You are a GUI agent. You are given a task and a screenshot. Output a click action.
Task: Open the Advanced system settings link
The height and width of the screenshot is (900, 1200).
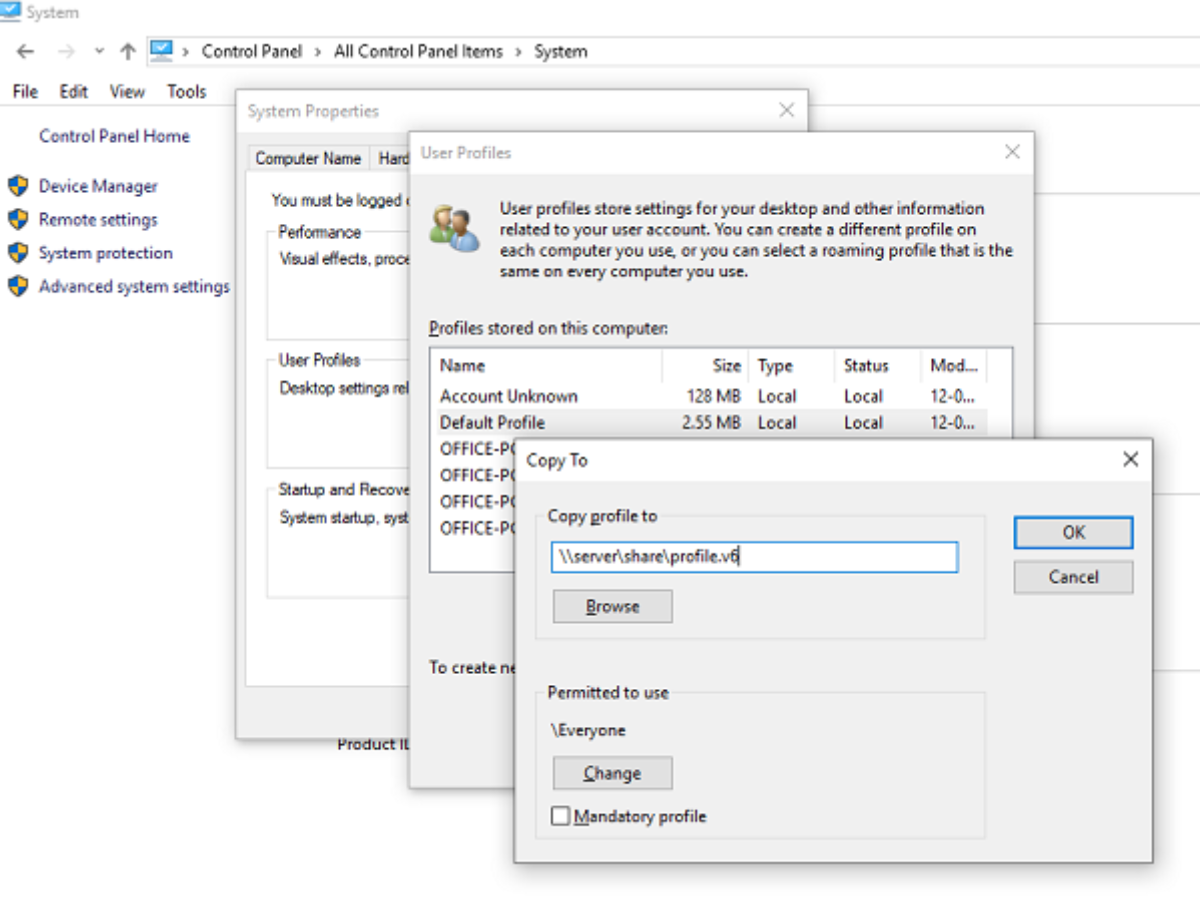click(x=134, y=286)
